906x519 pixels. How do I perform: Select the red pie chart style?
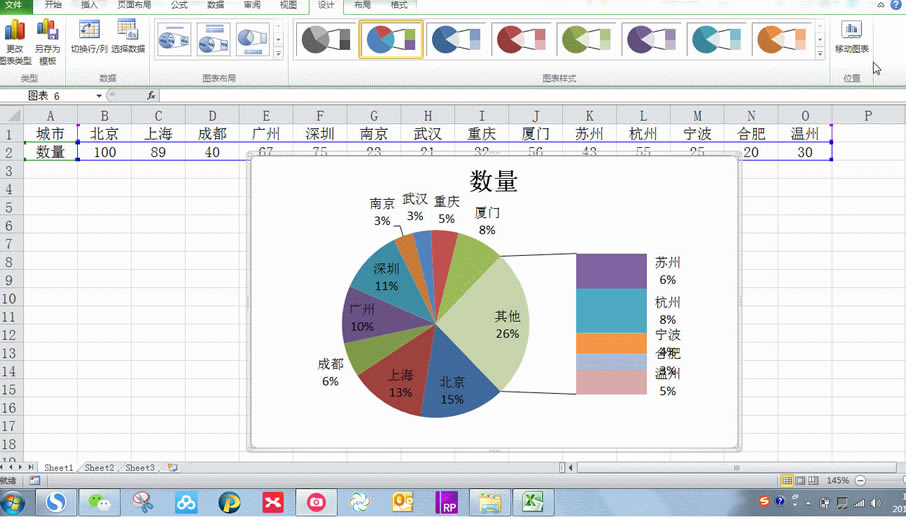tap(521, 39)
